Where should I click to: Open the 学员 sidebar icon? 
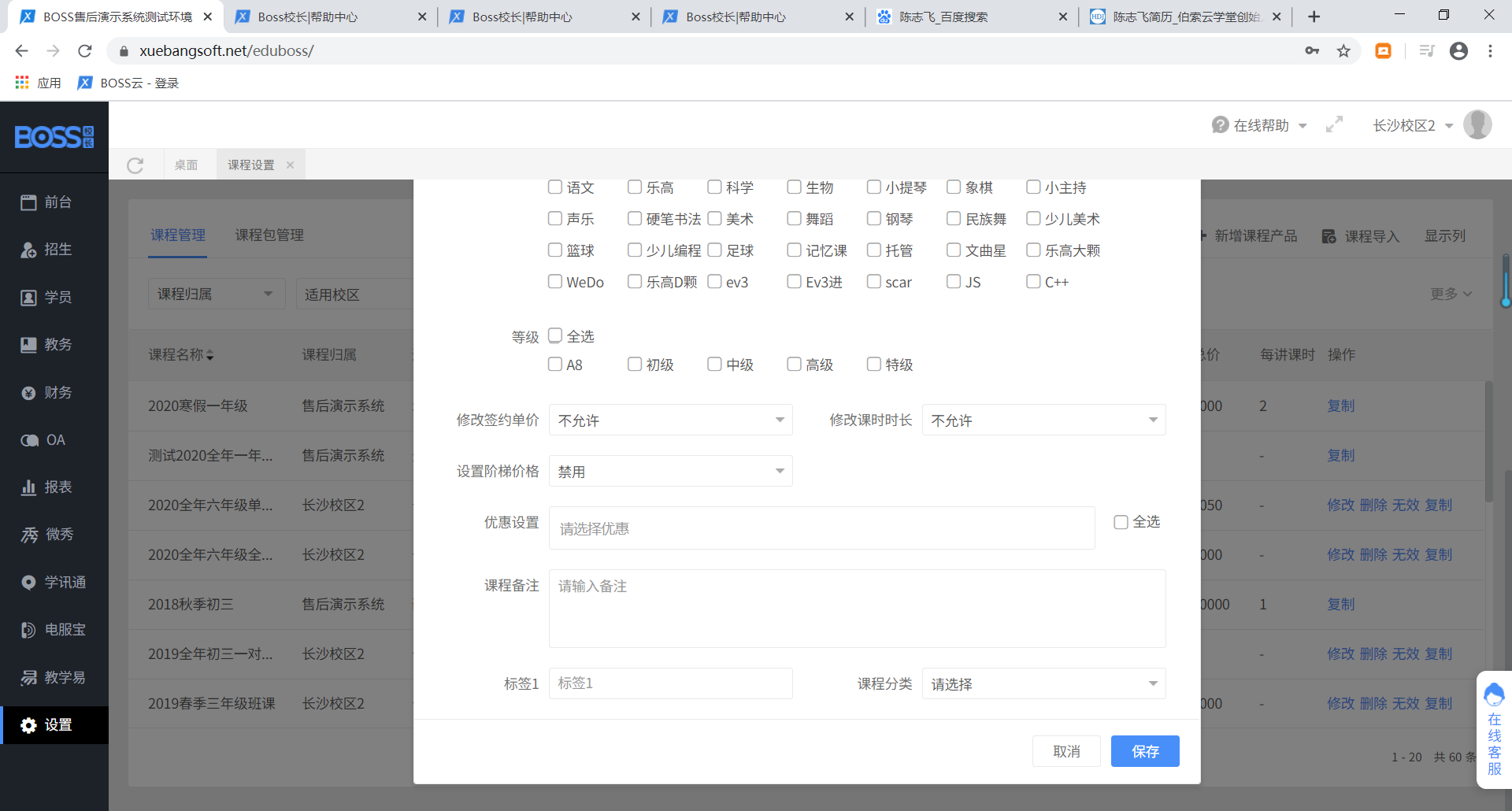pos(28,298)
